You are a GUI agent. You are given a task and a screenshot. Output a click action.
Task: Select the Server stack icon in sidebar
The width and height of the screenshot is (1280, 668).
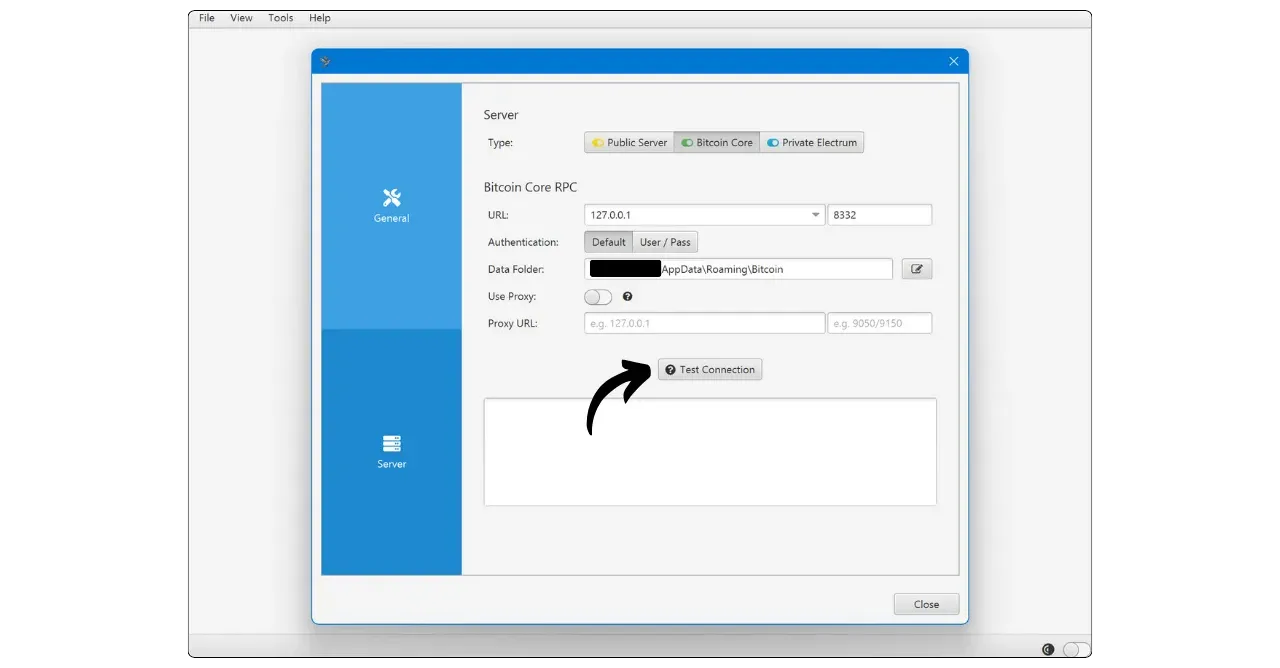pyautogui.click(x=391, y=443)
